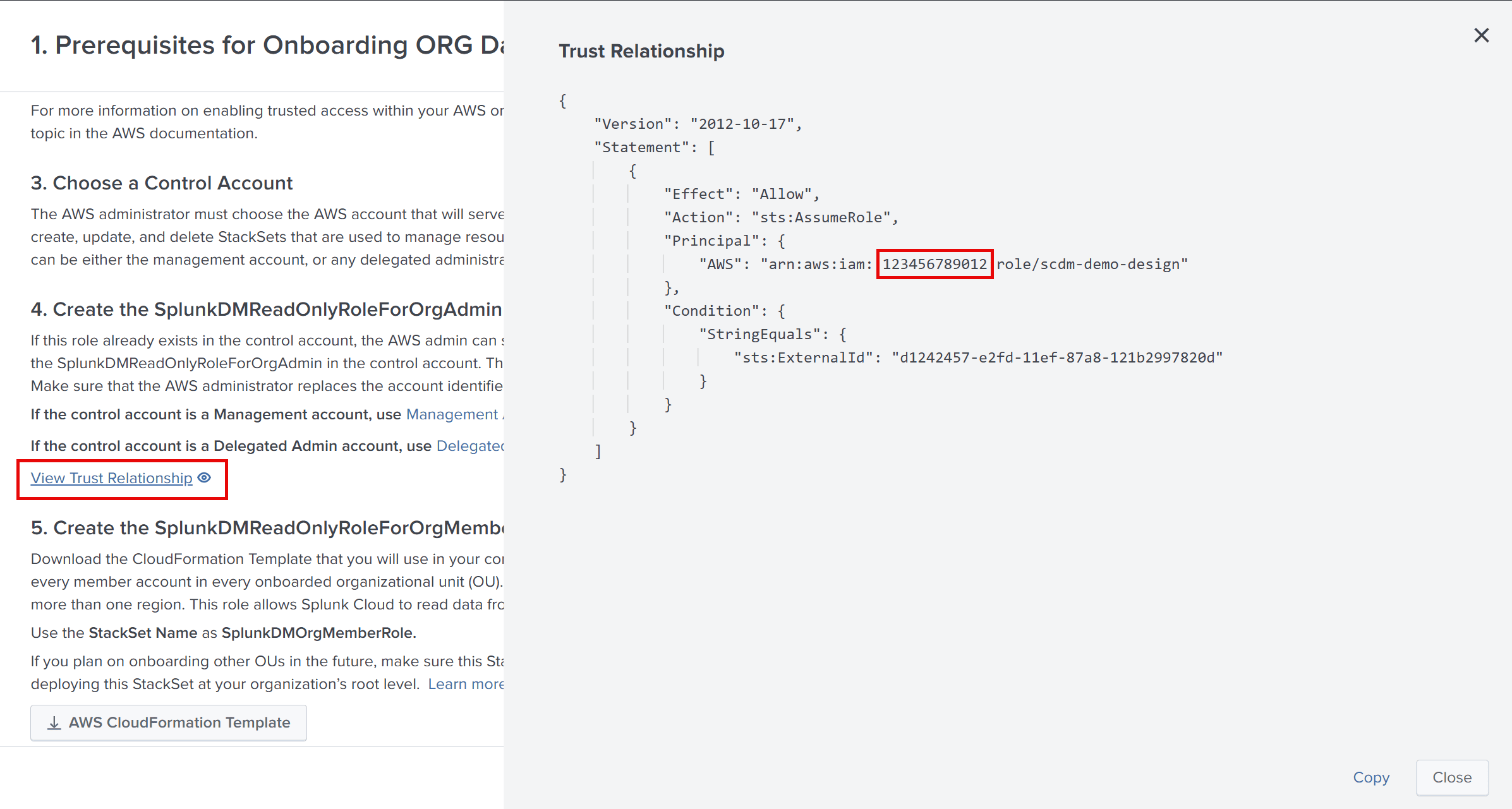Click the "Condition" line in the JSON
1512x809 pixels.
[x=724, y=311]
